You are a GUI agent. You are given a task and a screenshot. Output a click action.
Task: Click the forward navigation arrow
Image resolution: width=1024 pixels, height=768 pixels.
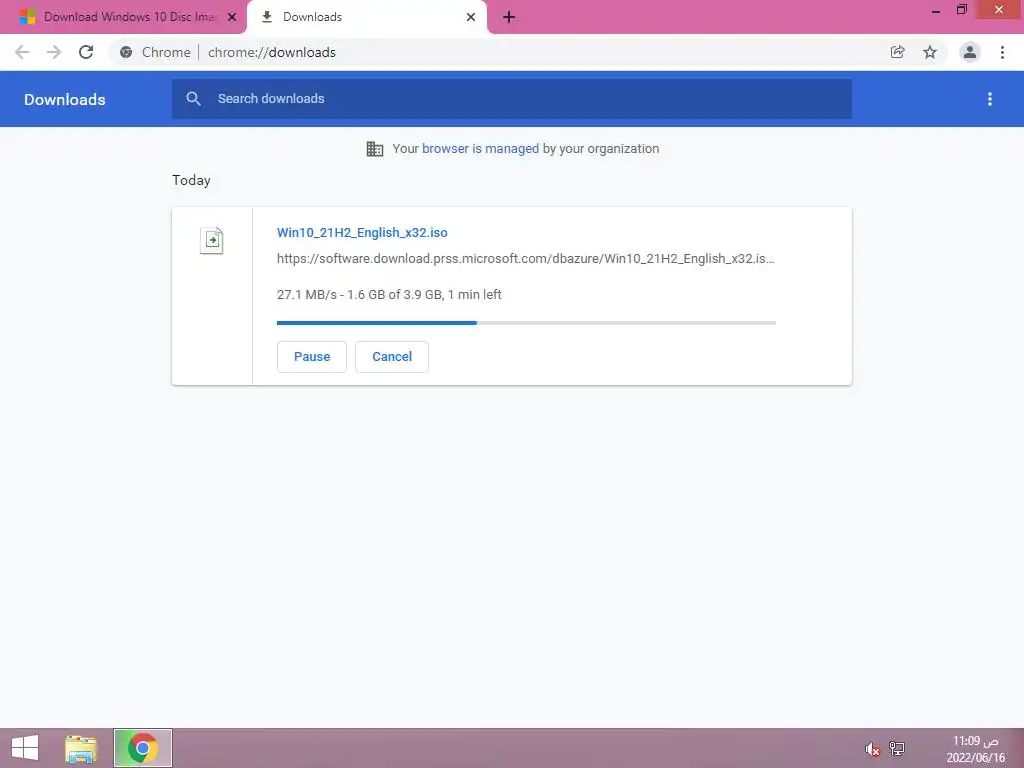[x=54, y=52]
